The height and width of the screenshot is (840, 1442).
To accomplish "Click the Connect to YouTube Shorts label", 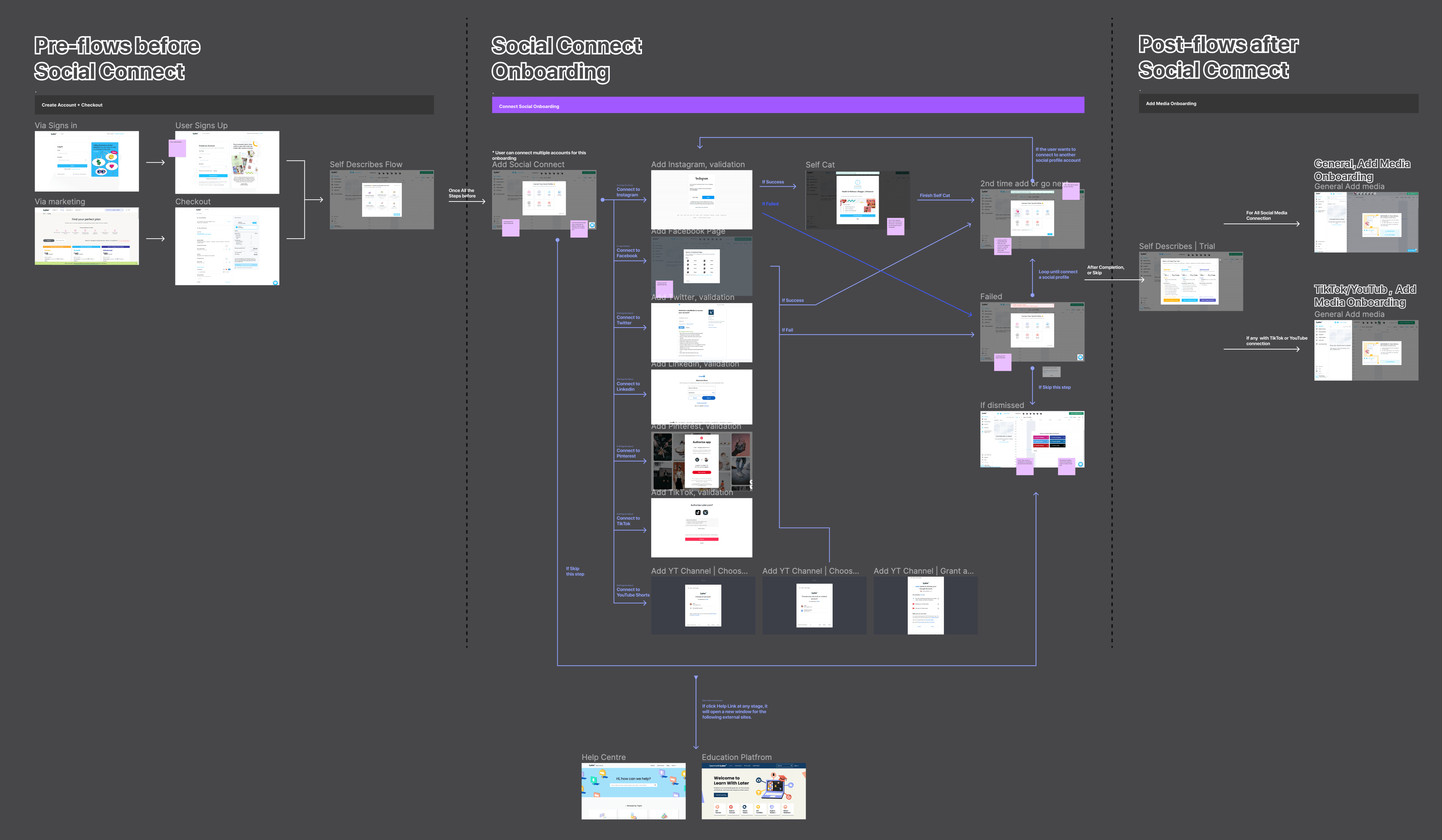I will (x=632, y=592).
